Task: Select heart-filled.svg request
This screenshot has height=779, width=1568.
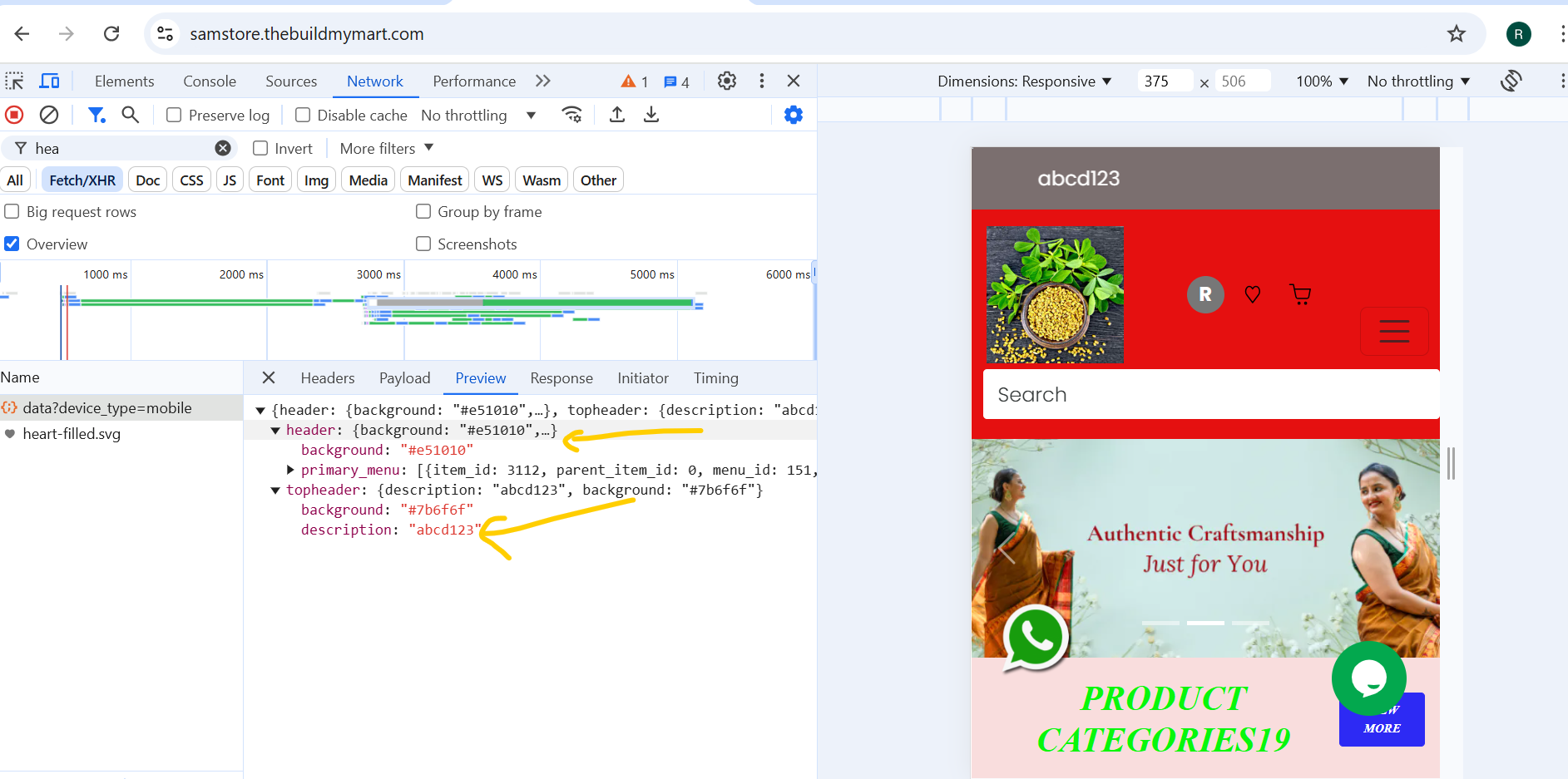Action: pyautogui.click(x=121, y=433)
